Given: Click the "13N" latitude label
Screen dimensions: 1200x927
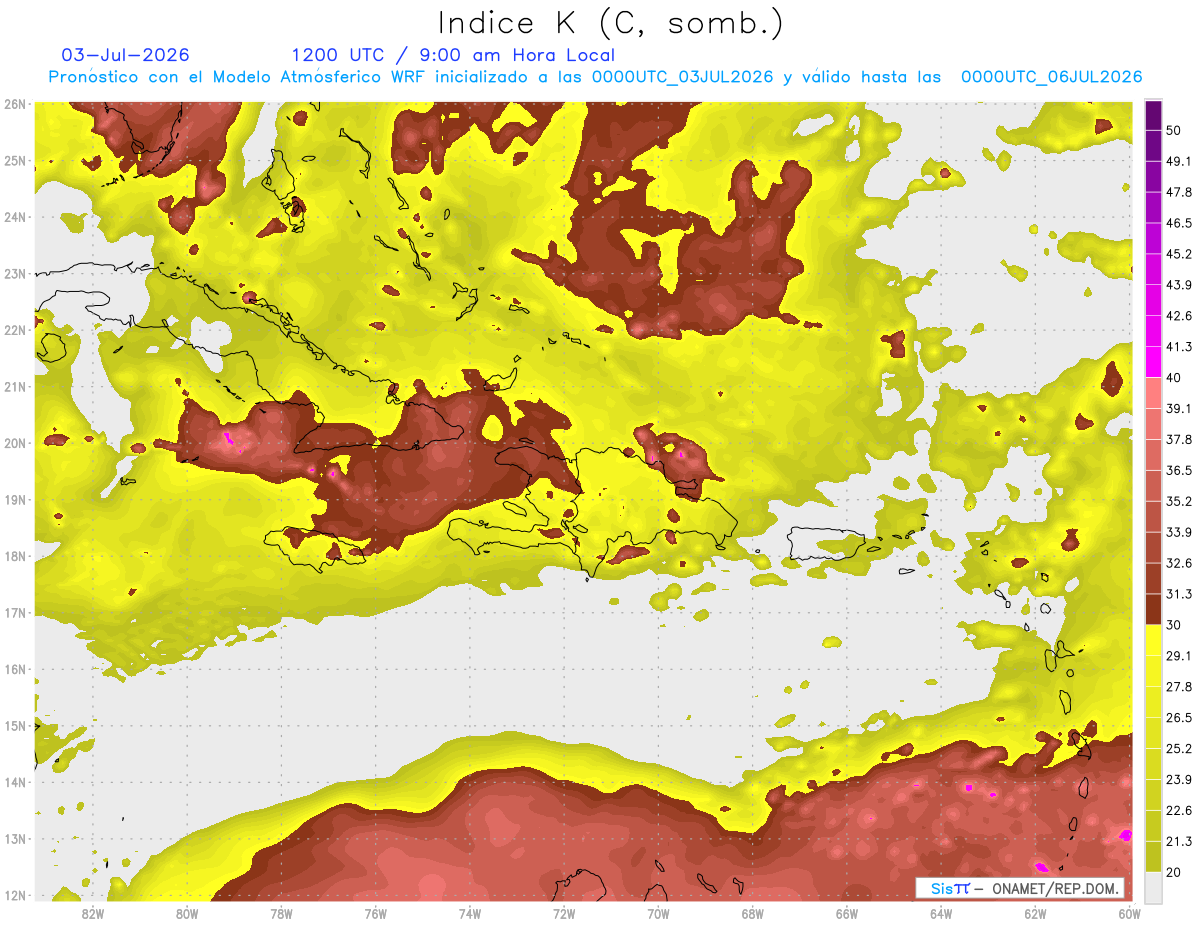Looking at the screenshot, I should coord(15,839).
